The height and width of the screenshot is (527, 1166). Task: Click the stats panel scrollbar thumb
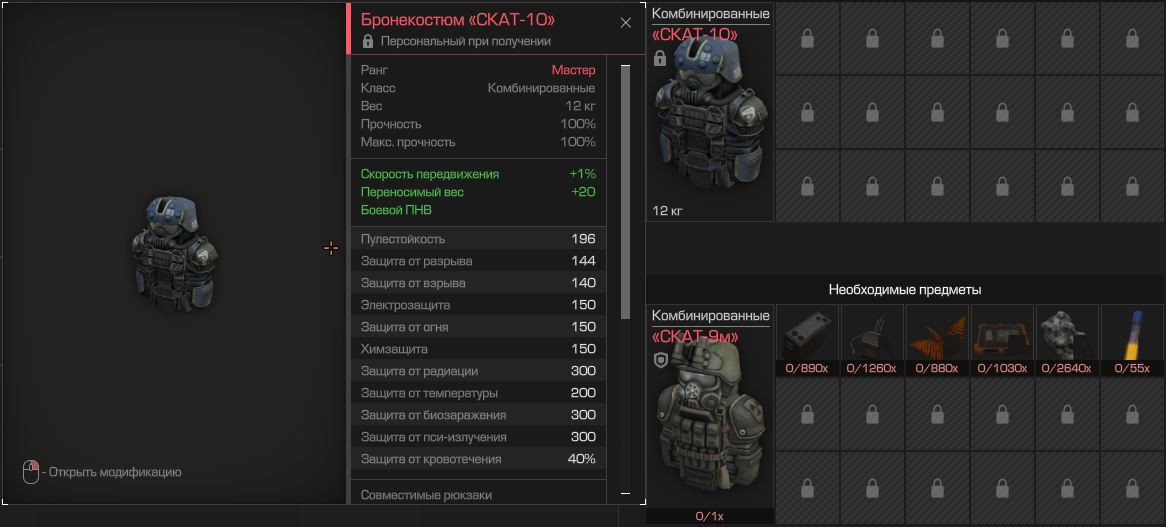pos(625,192)
